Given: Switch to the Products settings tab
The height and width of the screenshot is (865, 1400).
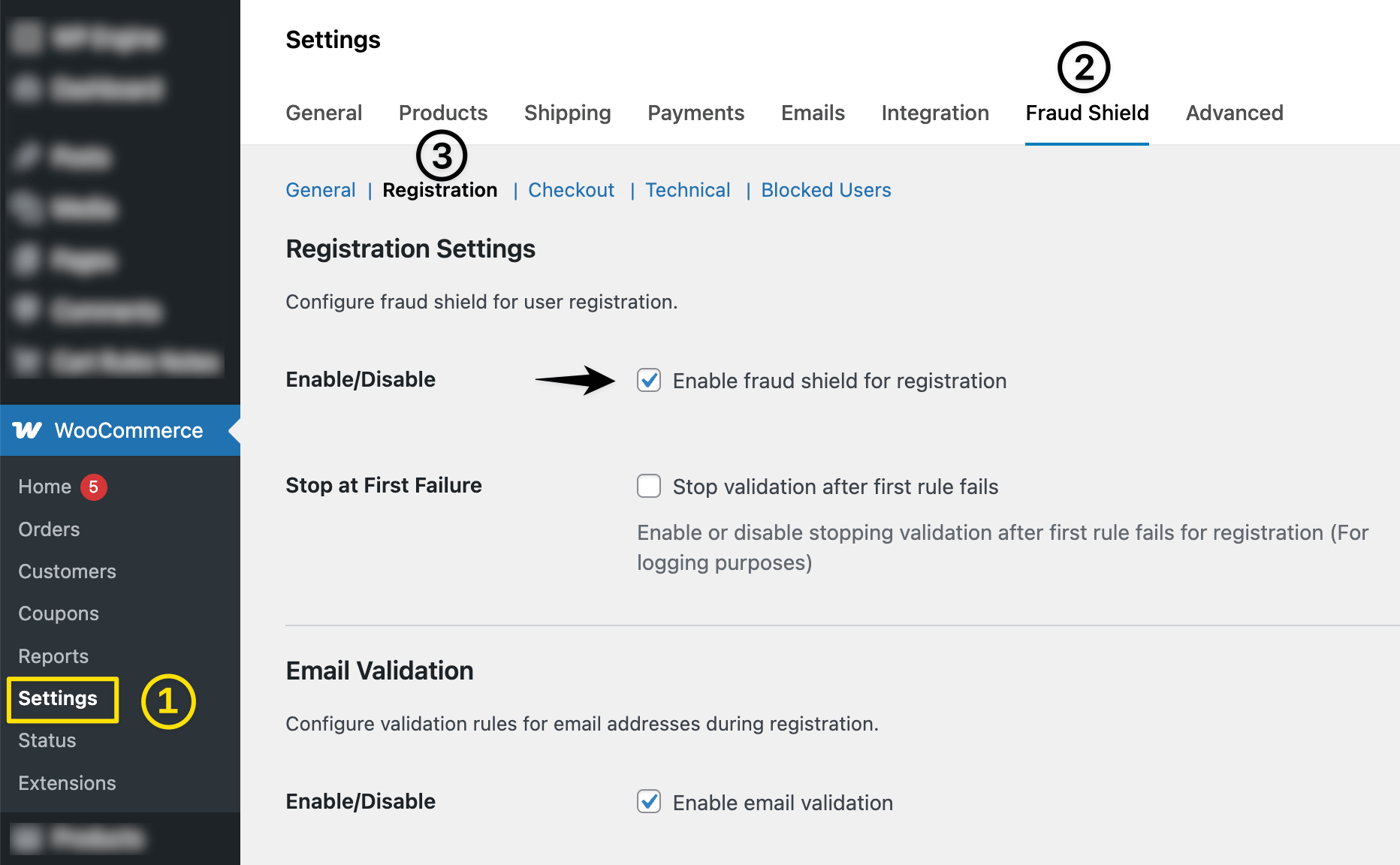Looking at the screenshot, I should tap(443, 113).
